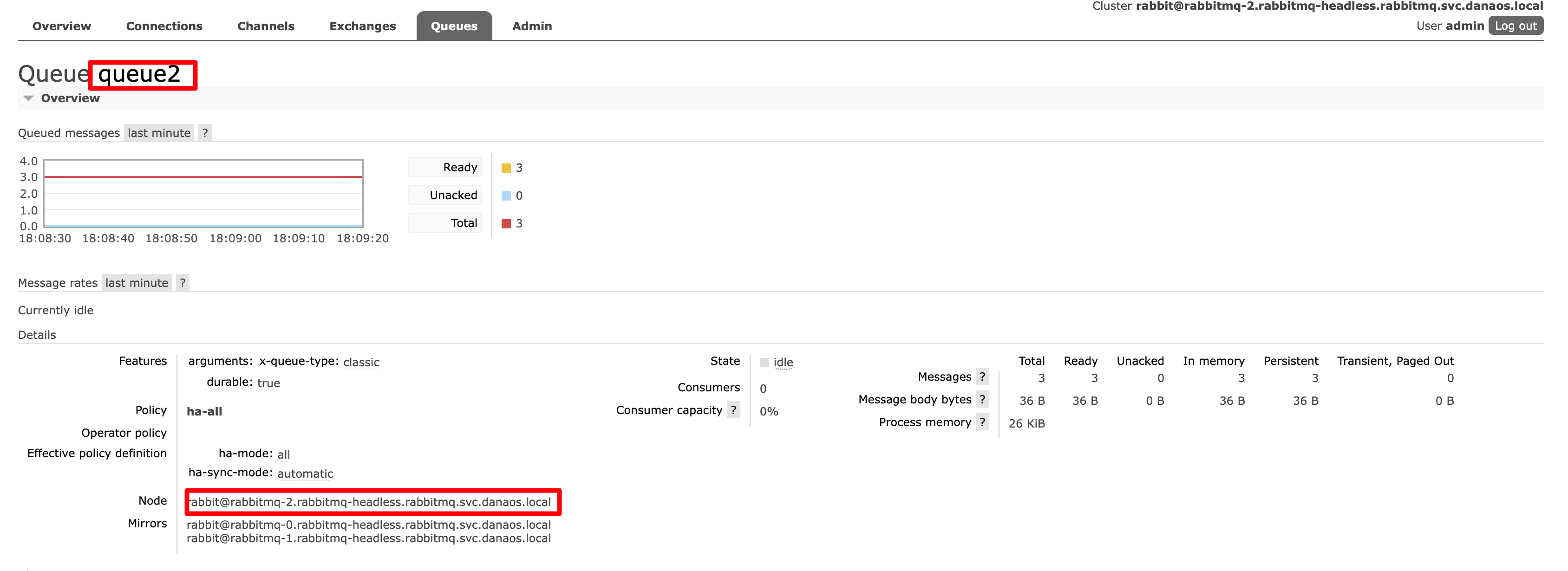The height and width of the screenshot is (571, 1568).
Task: Open Message rates last minute range selector
Action: (x=137, y=283)
